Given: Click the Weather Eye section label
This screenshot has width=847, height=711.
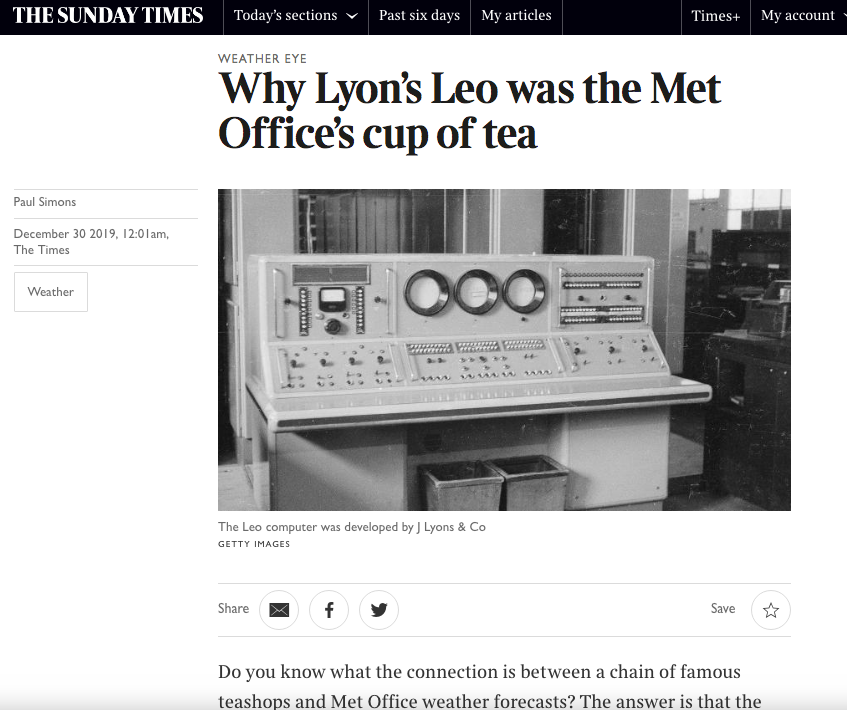Looking at the screenshot, I should (x=262, y=58).
